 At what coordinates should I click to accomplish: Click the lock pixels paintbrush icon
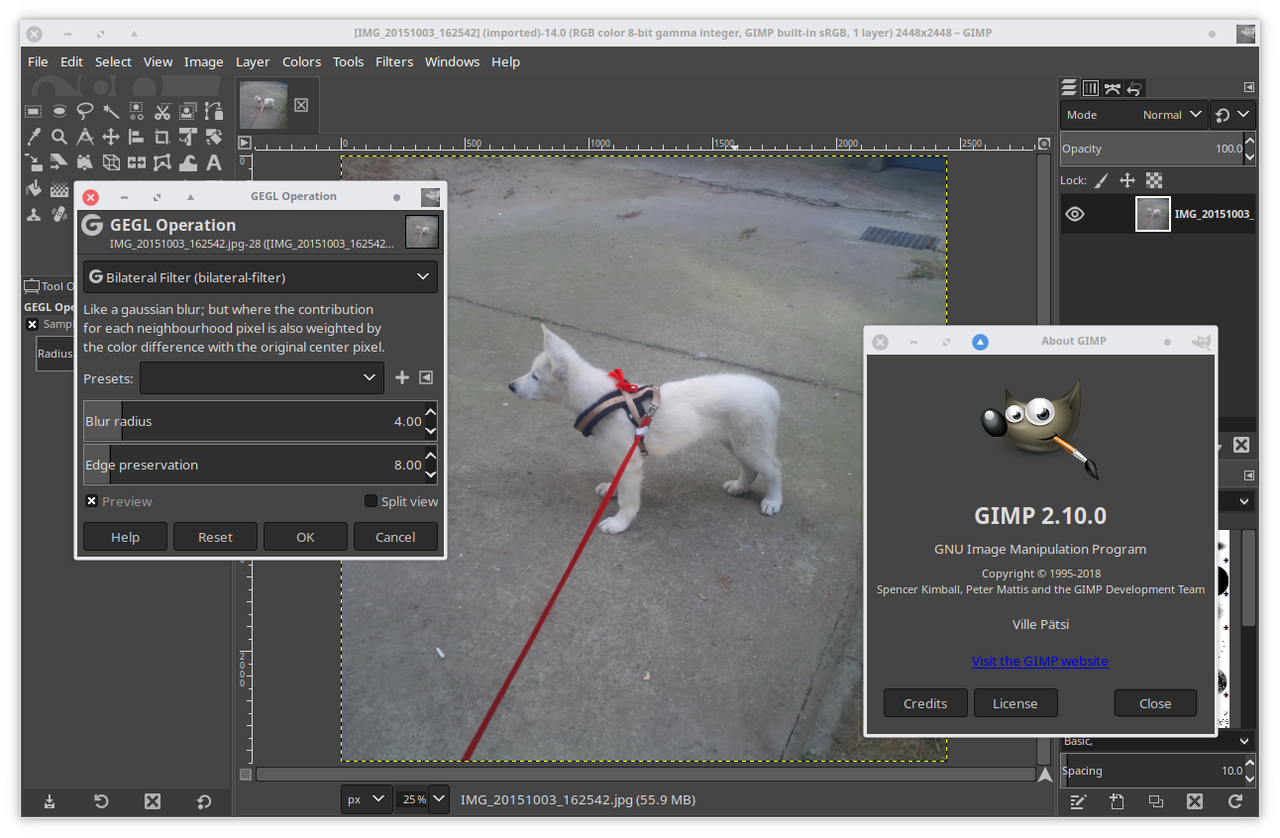(x=1101, y=181)
